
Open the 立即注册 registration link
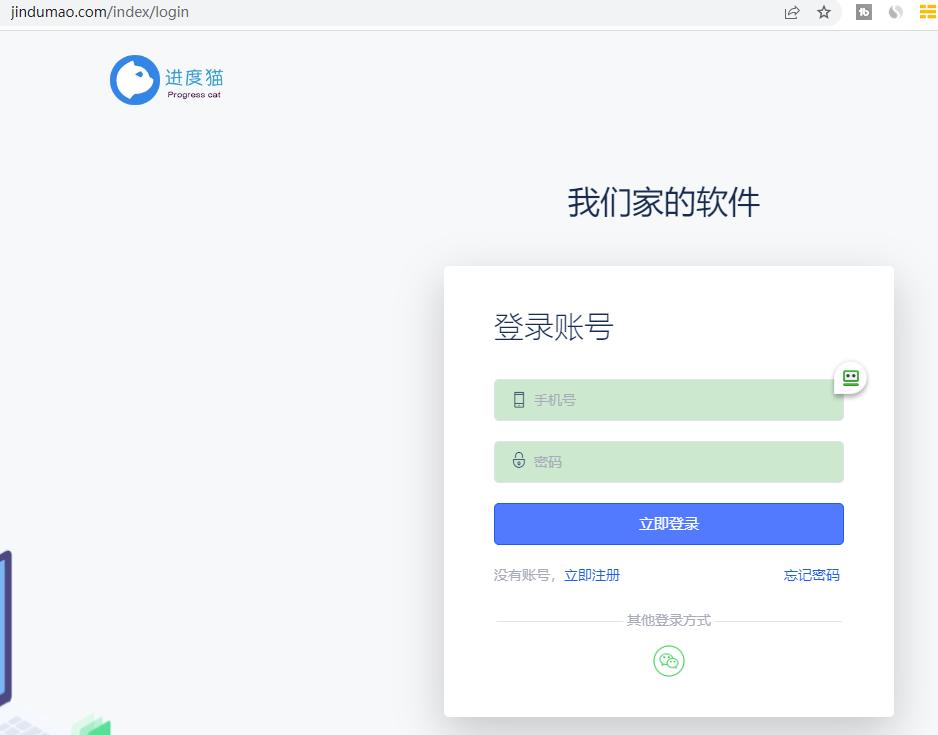click(x=592, y=575)
